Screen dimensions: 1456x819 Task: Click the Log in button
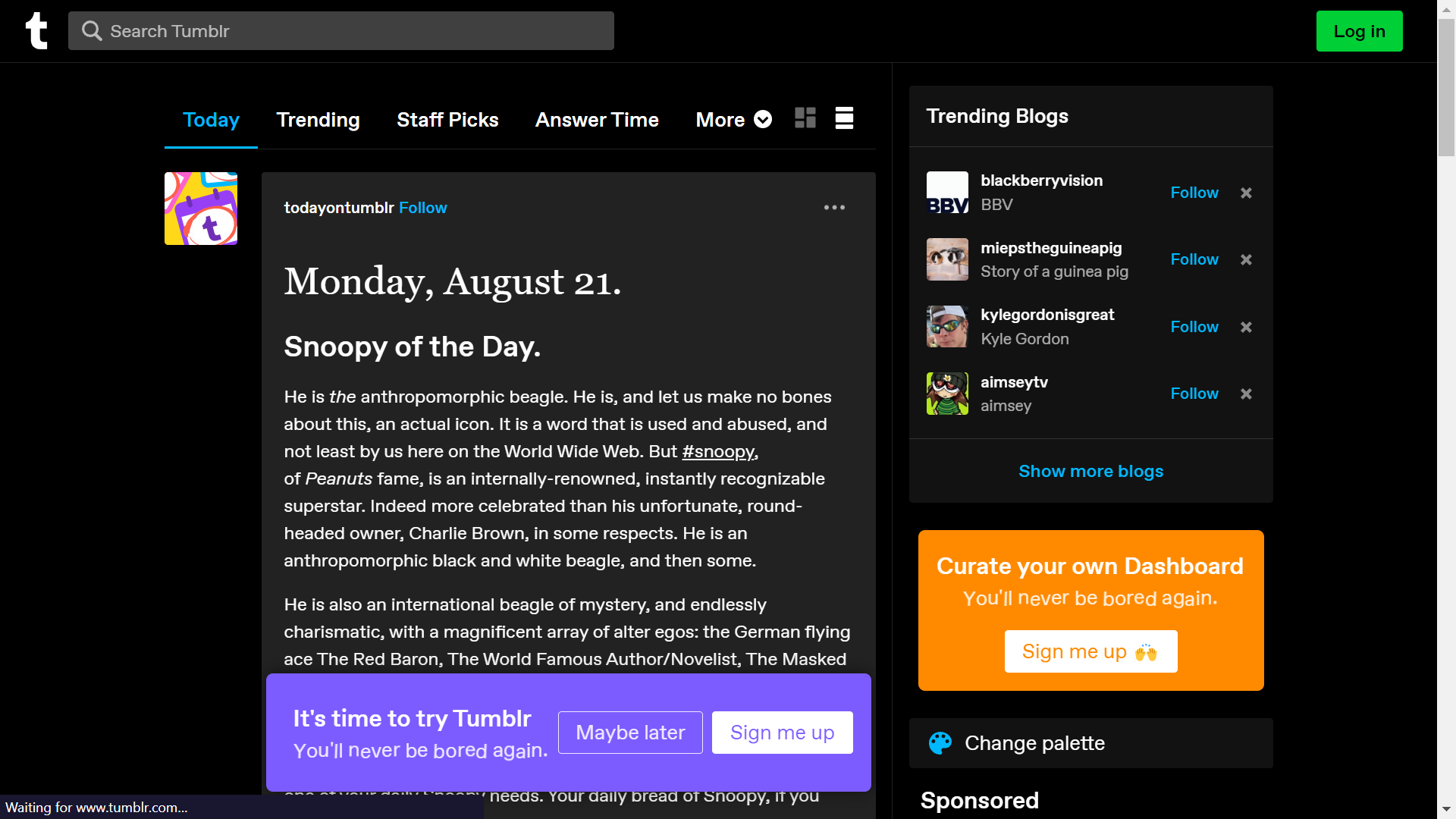(x=1359, y=31)
